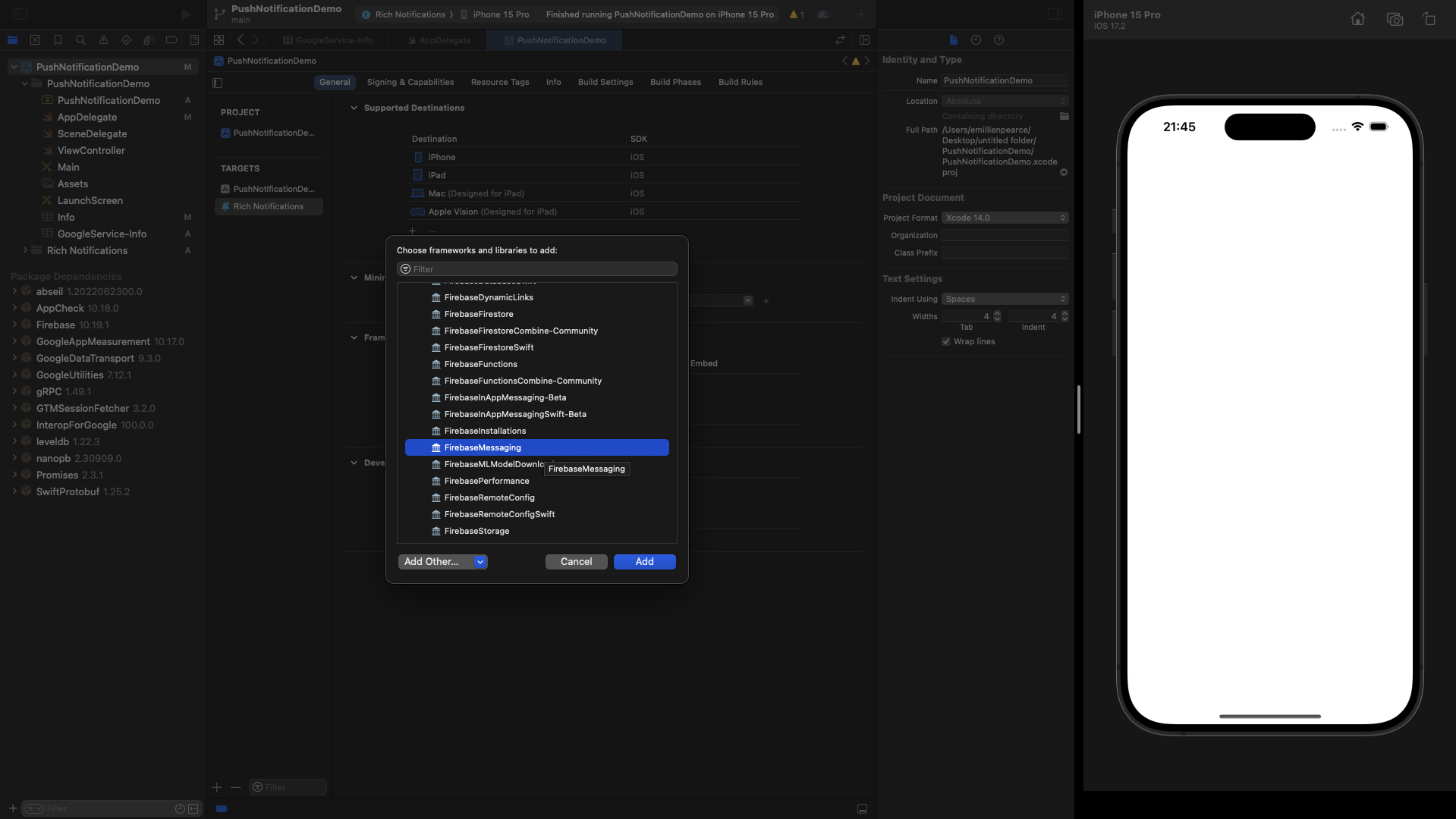The width and height of the screenshot is (1456, 819).
Task: Open the Build Settings tab
Action: point(605,82)
